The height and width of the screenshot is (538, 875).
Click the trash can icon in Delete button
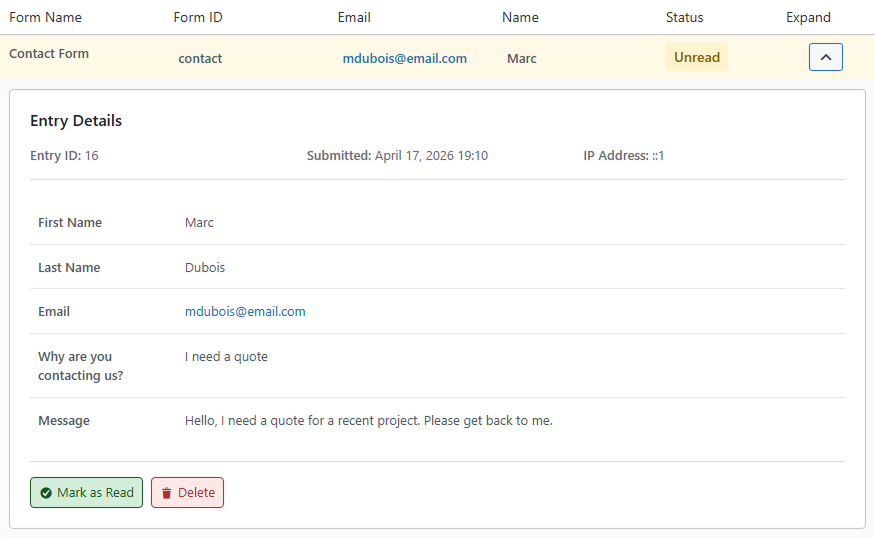166,493
